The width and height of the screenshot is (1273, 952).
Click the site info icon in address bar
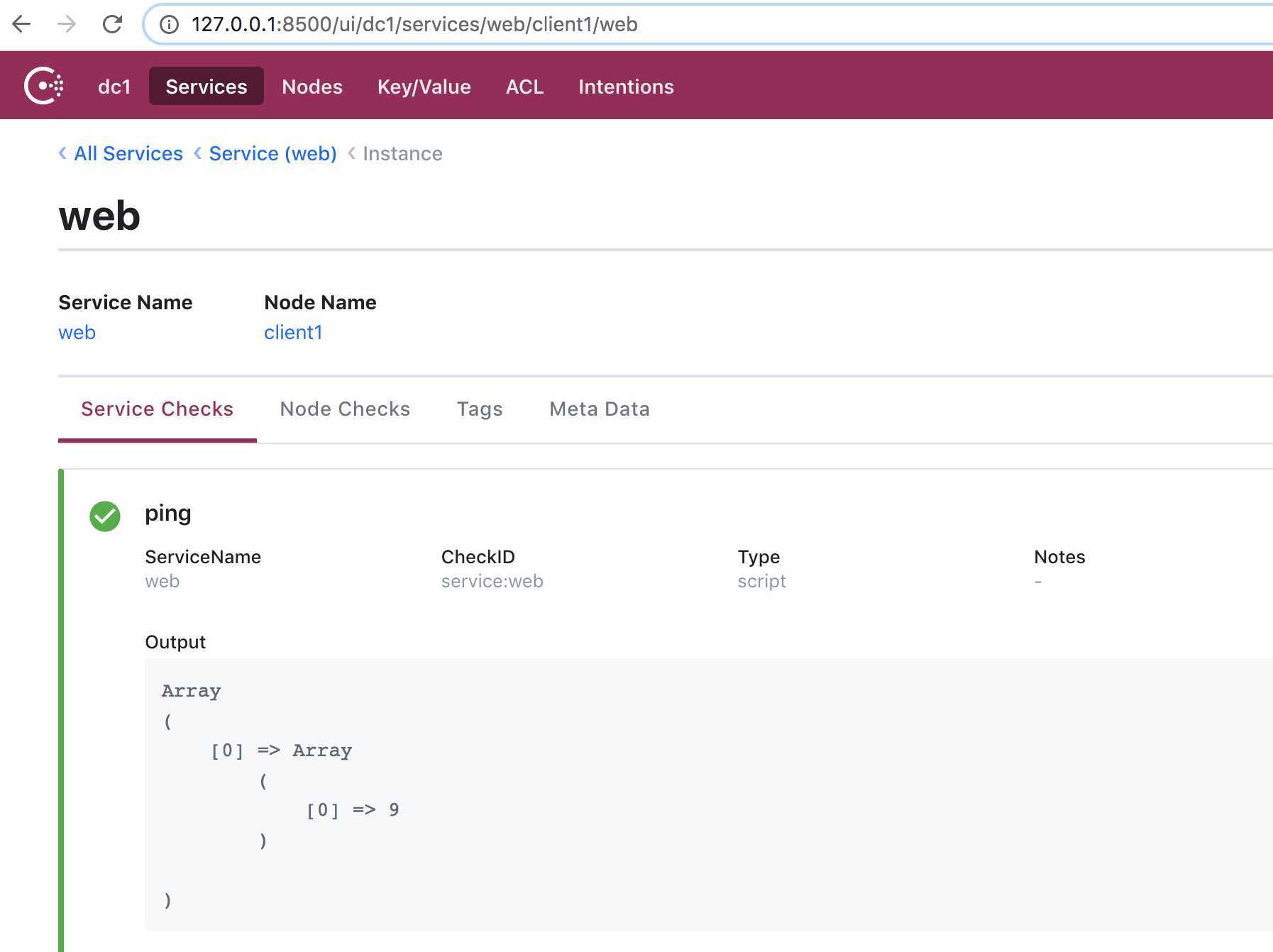[x=169, y=25]
